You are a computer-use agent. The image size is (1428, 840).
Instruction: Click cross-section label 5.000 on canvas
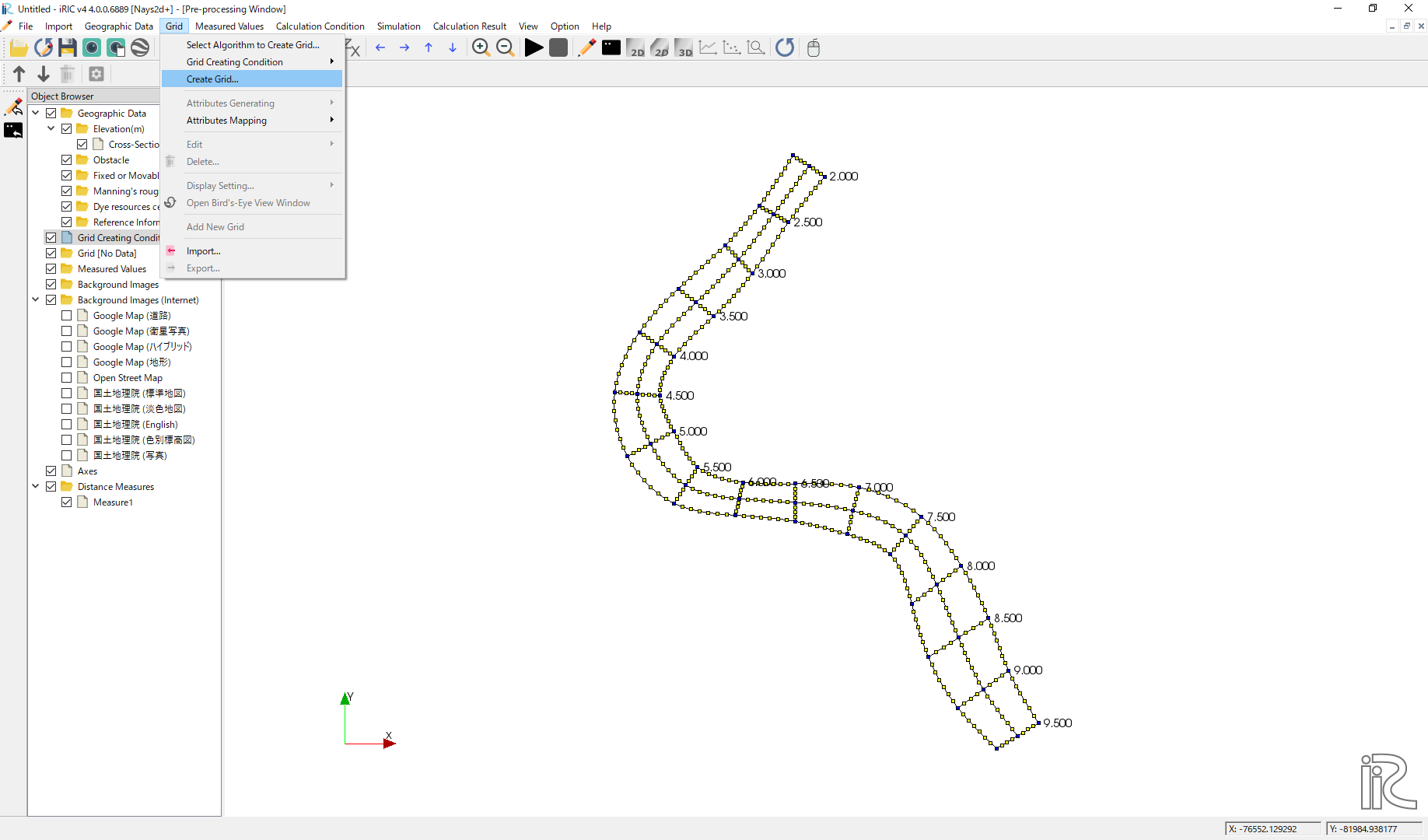click(x=693, y=432)
